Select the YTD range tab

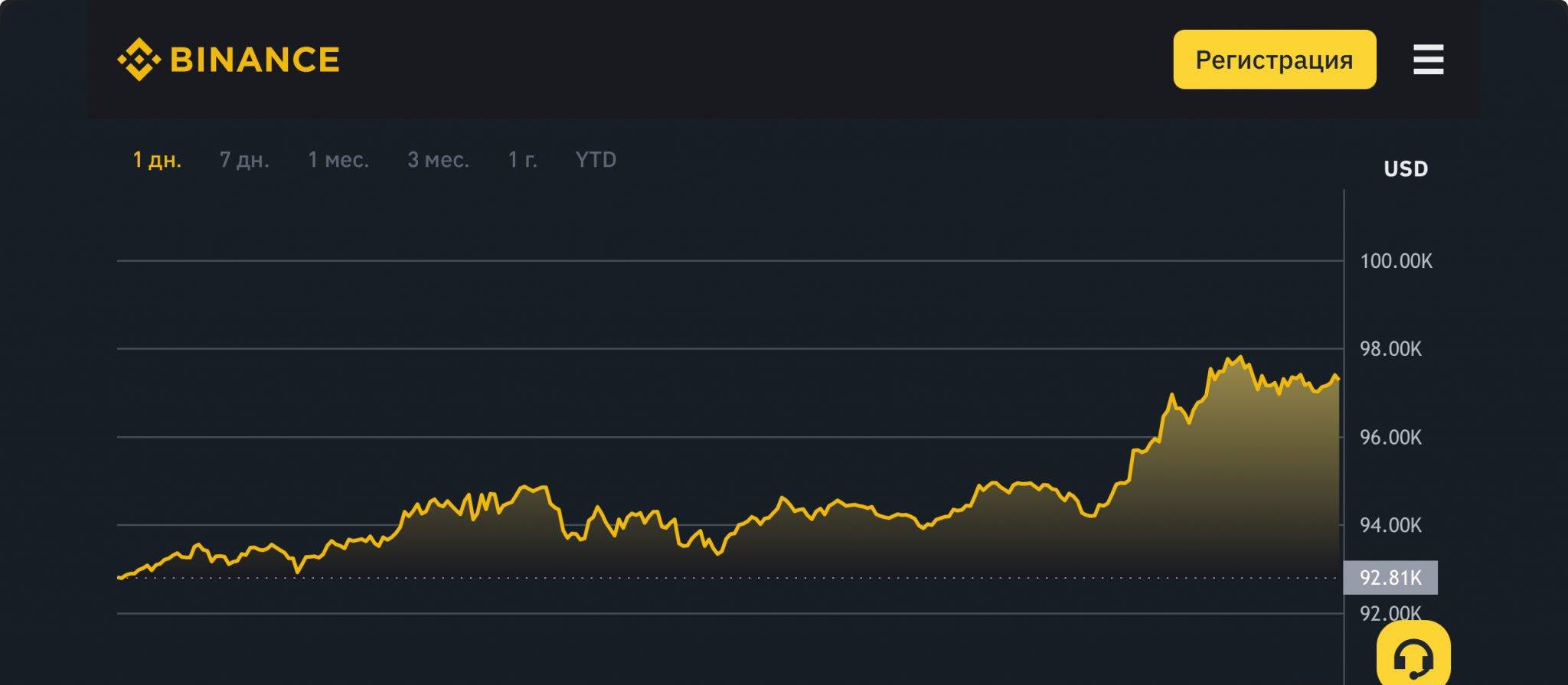point(596,160)
